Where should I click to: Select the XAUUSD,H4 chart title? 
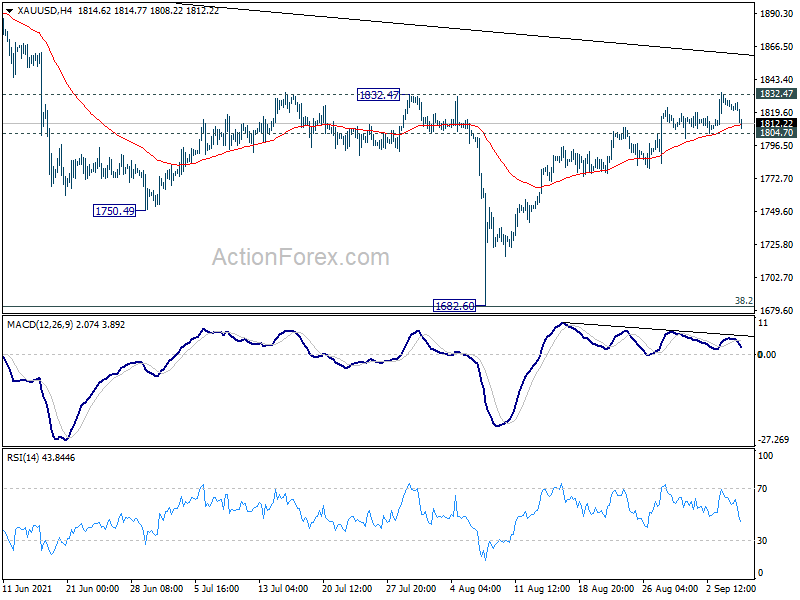coord(44,10)
